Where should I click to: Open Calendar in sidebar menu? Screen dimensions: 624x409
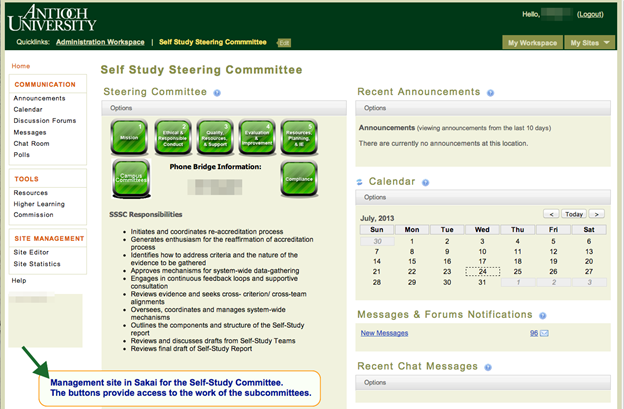pyautogui.click(x=28, y=109)
